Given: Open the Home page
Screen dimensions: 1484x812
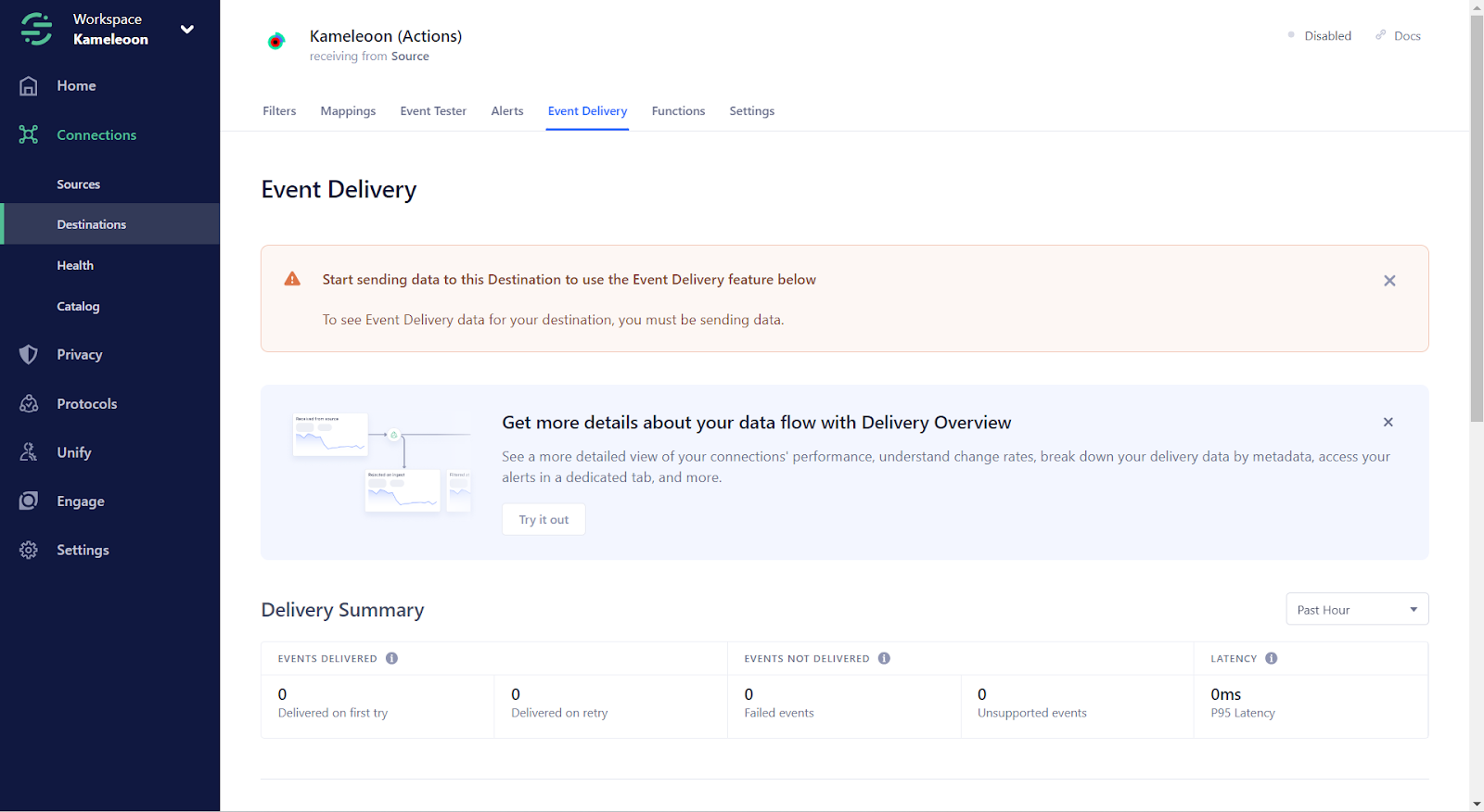Looking at the screenshot, I should pyautogui.click(x=76, y=86).
